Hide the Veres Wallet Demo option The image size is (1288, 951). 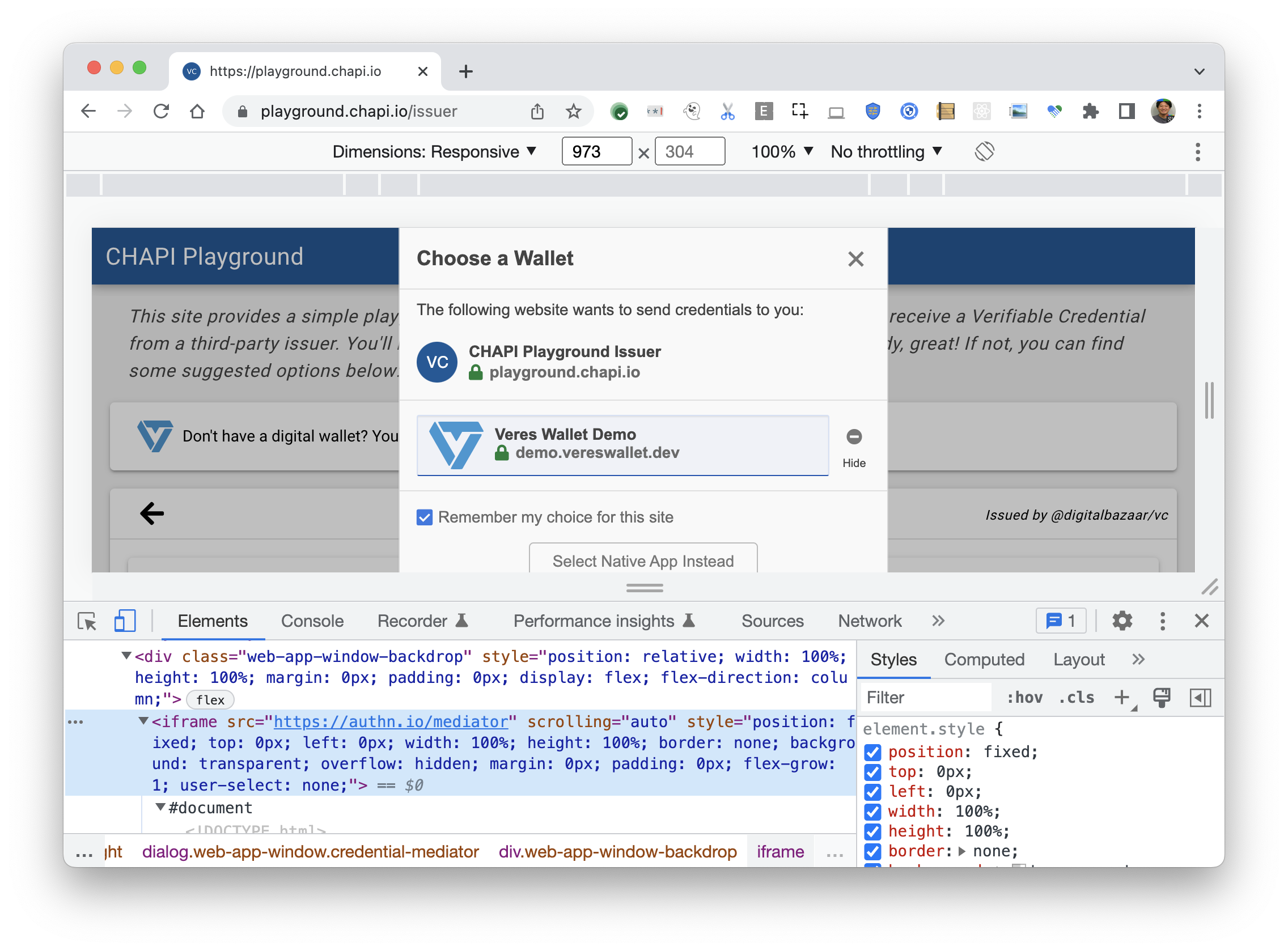coord(854,448)
